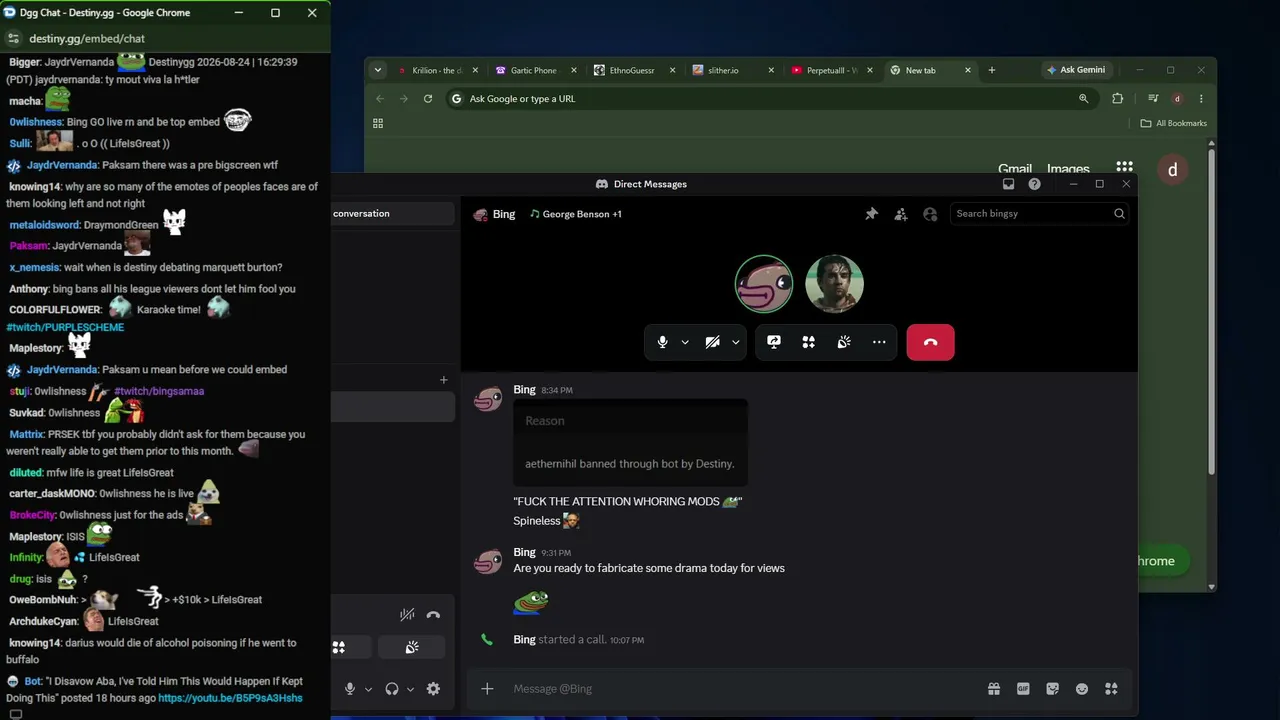Switch to the EthnoGuessr tab
The height and width of the screenshot is (720, 1280).
632,70
